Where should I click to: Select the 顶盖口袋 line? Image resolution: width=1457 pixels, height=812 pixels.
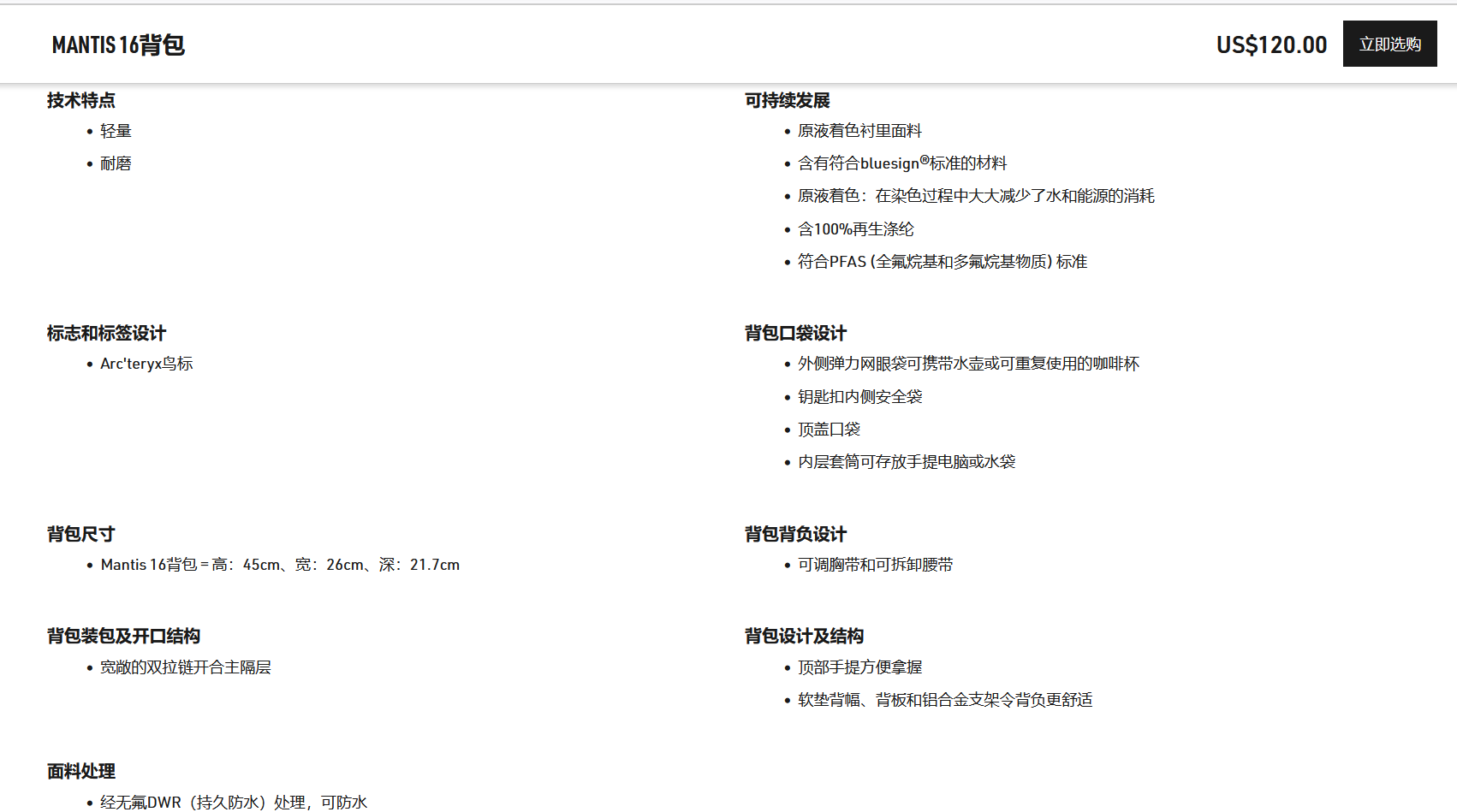[x=829, y=430]
